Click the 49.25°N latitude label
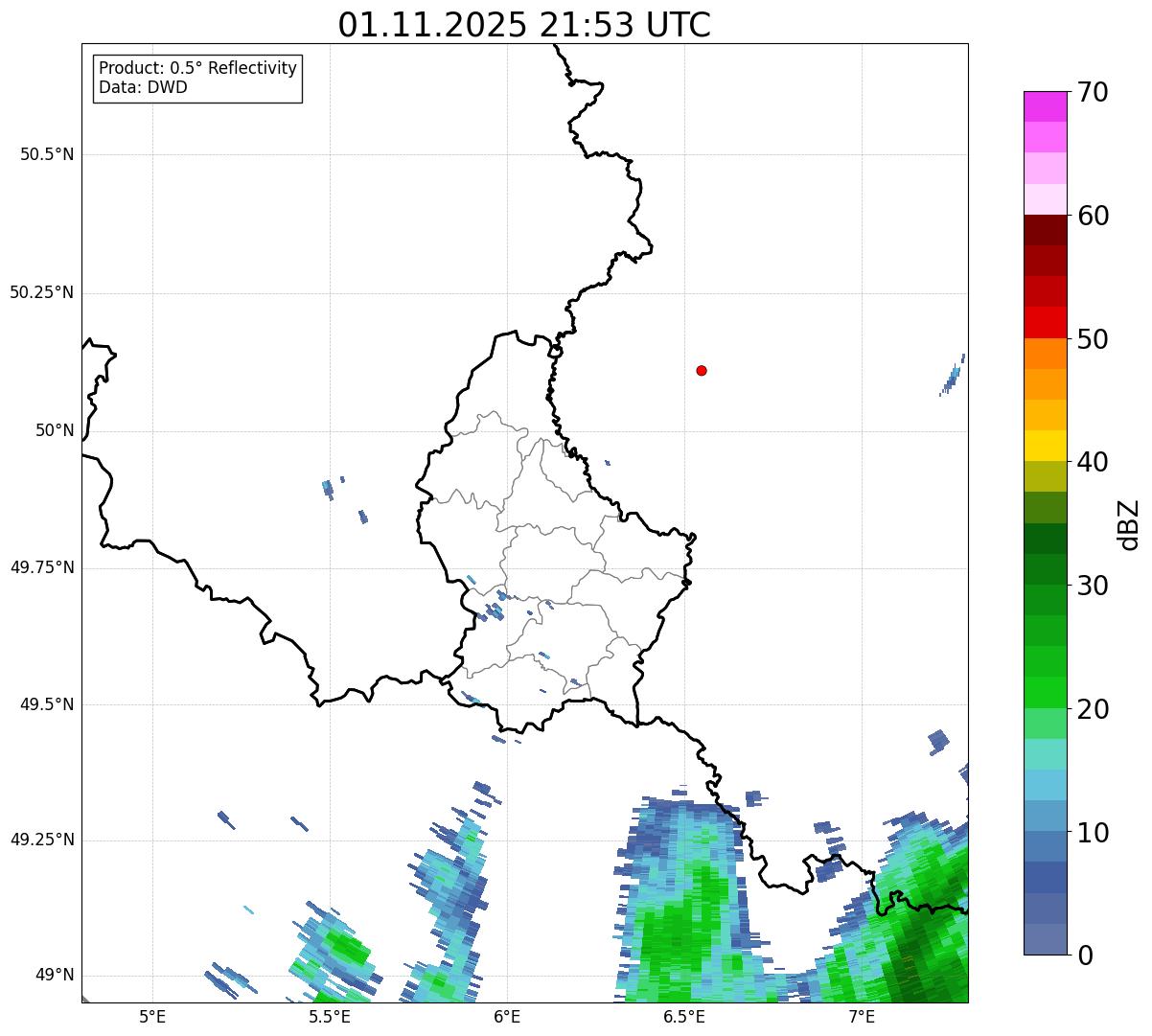The height and width of the screenshot is (1036, 1152). click(42, 840)
